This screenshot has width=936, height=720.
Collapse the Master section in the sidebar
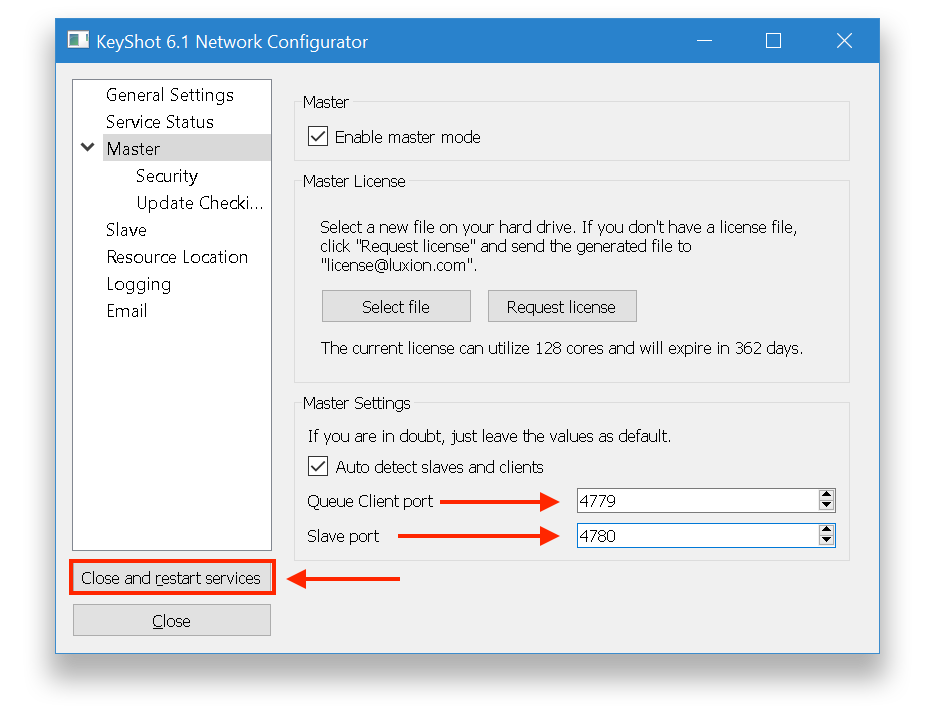pyautogui.click(x=87, y=147)
